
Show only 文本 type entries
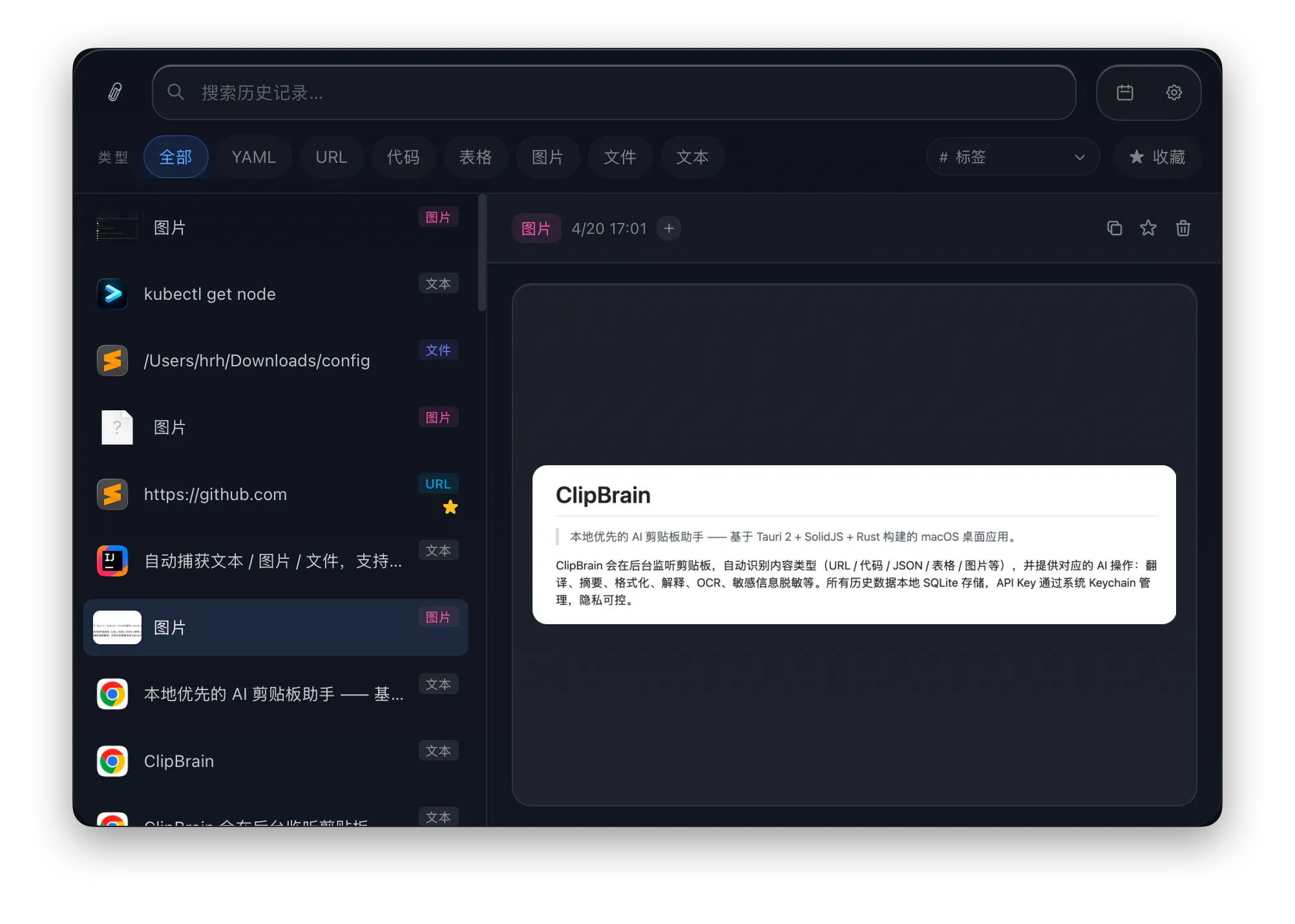coord(693,157)
